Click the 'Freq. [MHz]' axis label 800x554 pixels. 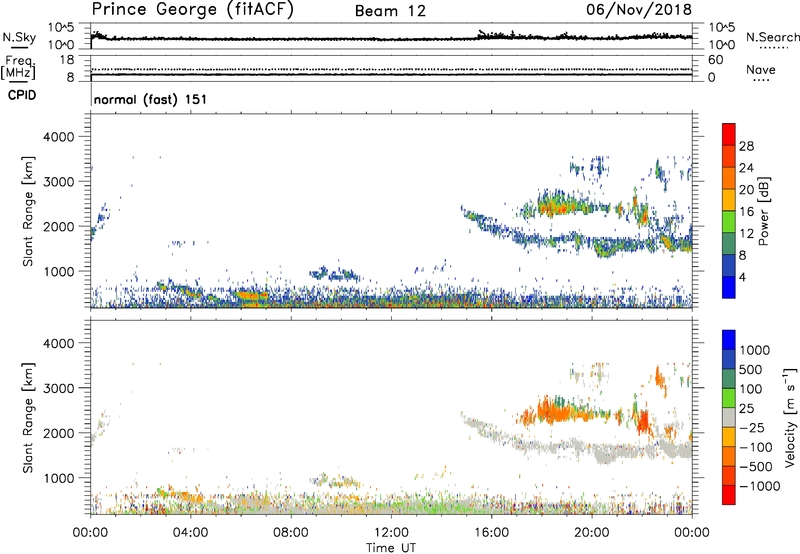(20, 68)
